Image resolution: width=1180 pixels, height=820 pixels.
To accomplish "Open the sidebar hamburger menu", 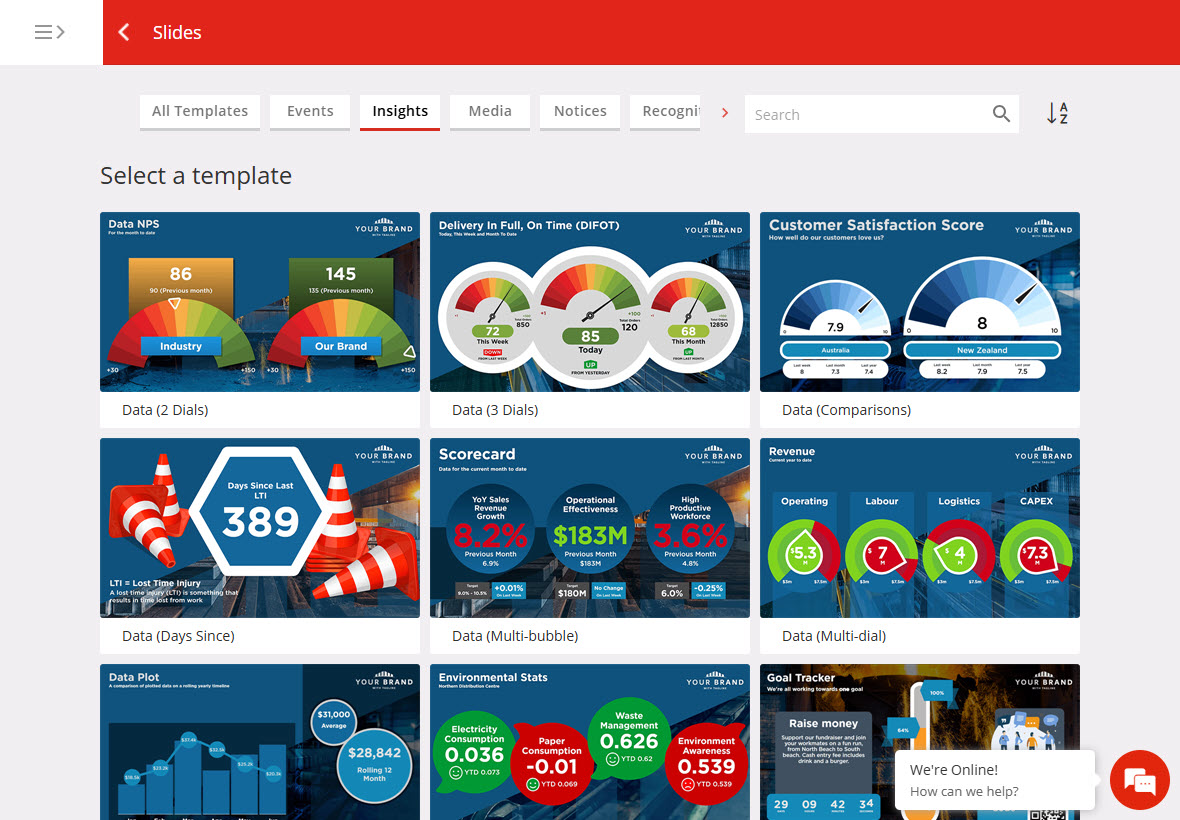I will [50, 32].
